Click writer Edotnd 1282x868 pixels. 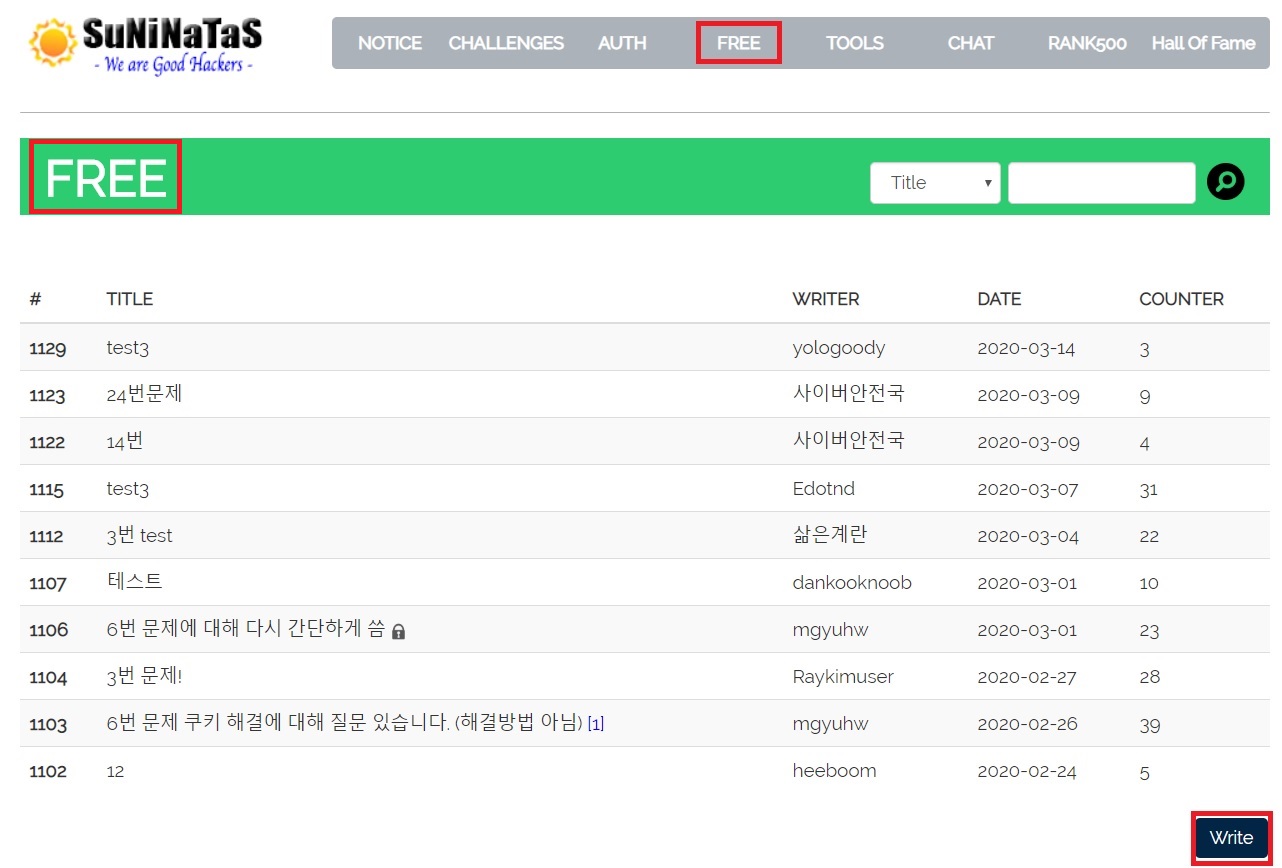point(824,489)
